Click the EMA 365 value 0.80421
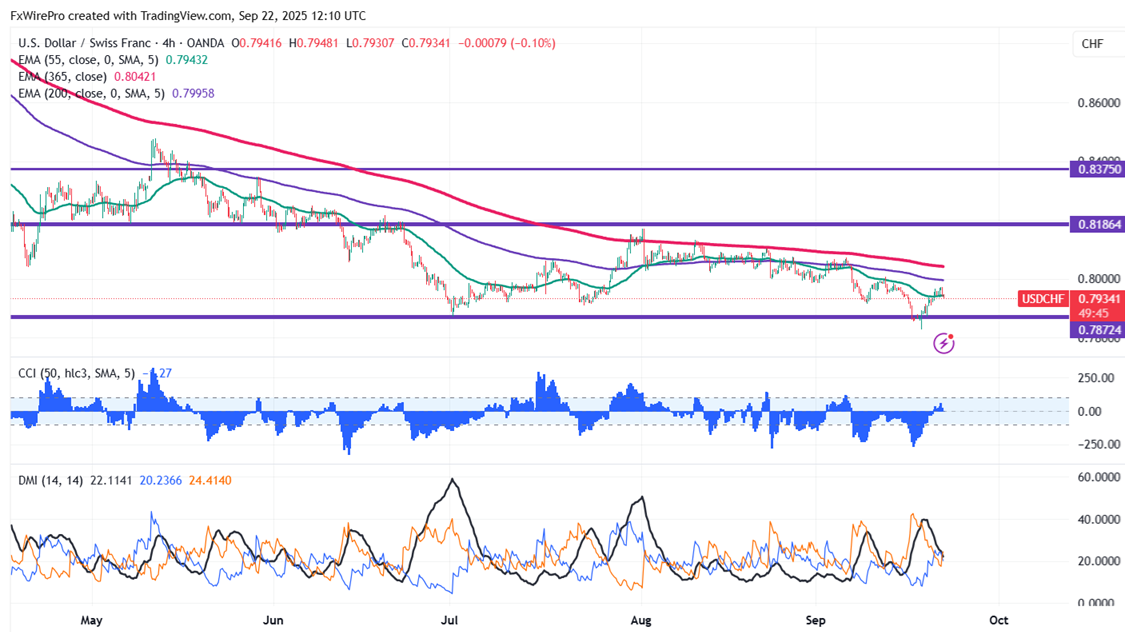 tap(135, 77)
